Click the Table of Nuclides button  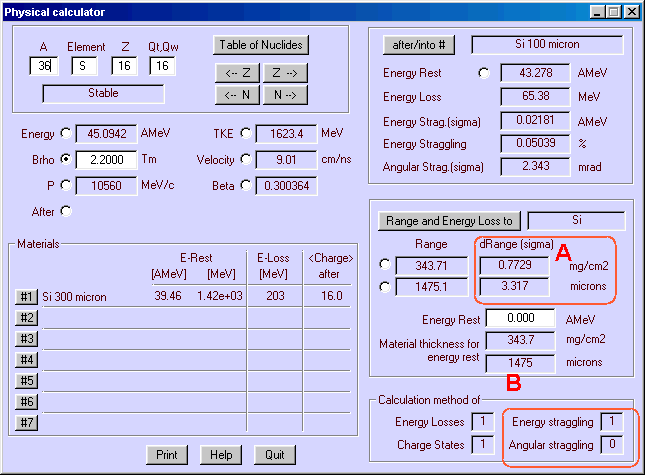coord(260,45)
